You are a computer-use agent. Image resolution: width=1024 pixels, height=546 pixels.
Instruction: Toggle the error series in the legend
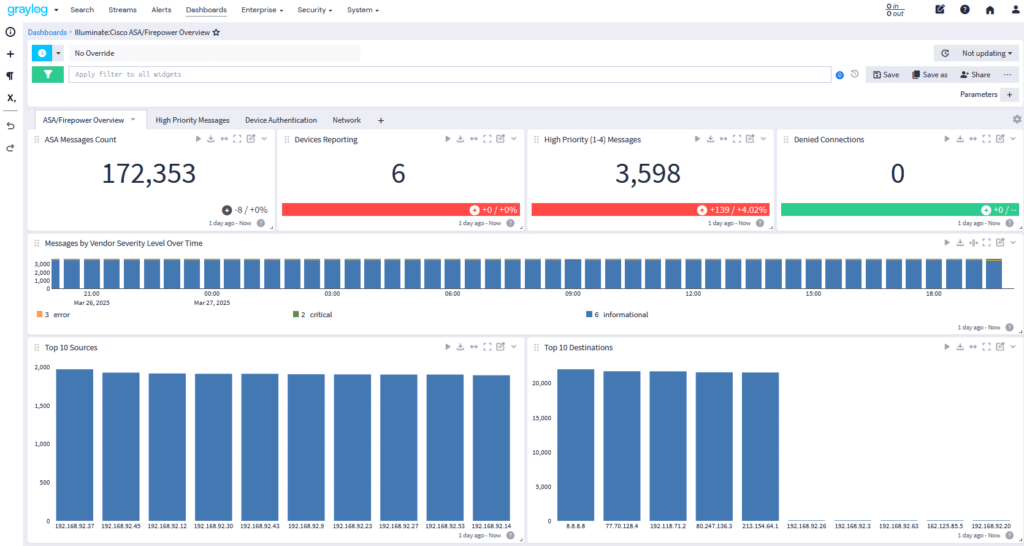tap(61, 315)
